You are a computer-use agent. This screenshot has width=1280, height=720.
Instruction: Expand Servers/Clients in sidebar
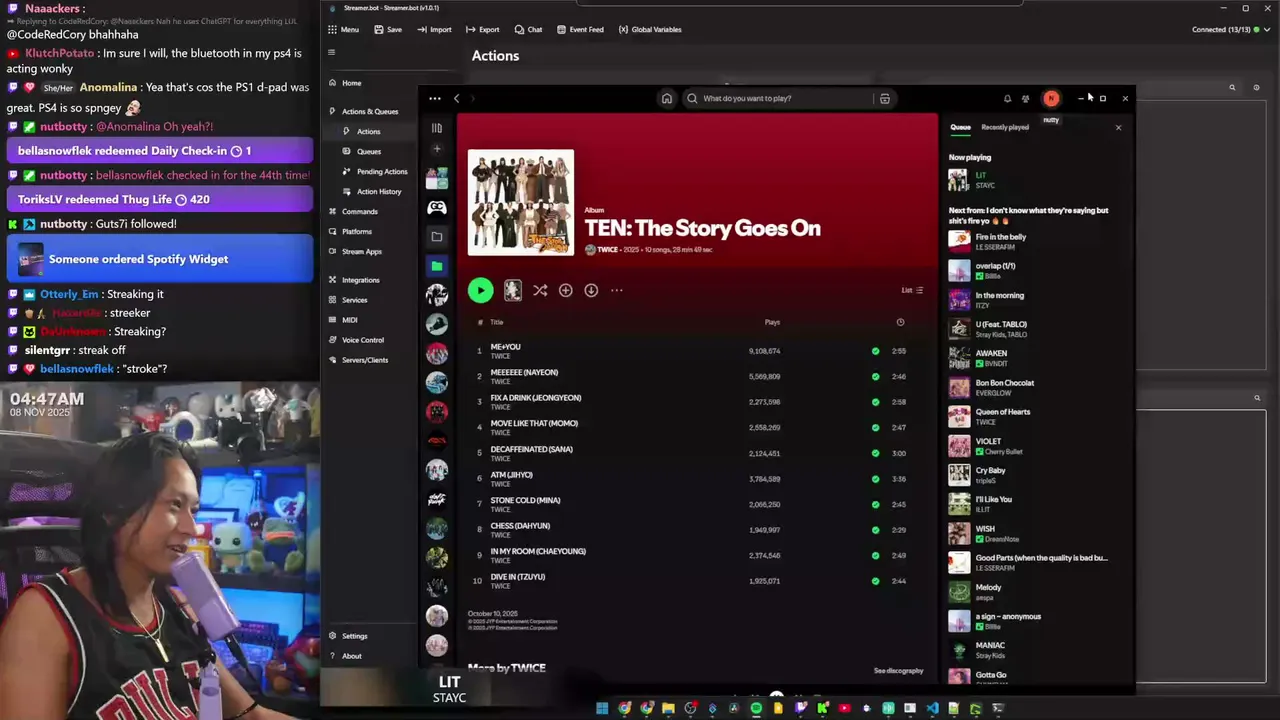click(358, 360)
